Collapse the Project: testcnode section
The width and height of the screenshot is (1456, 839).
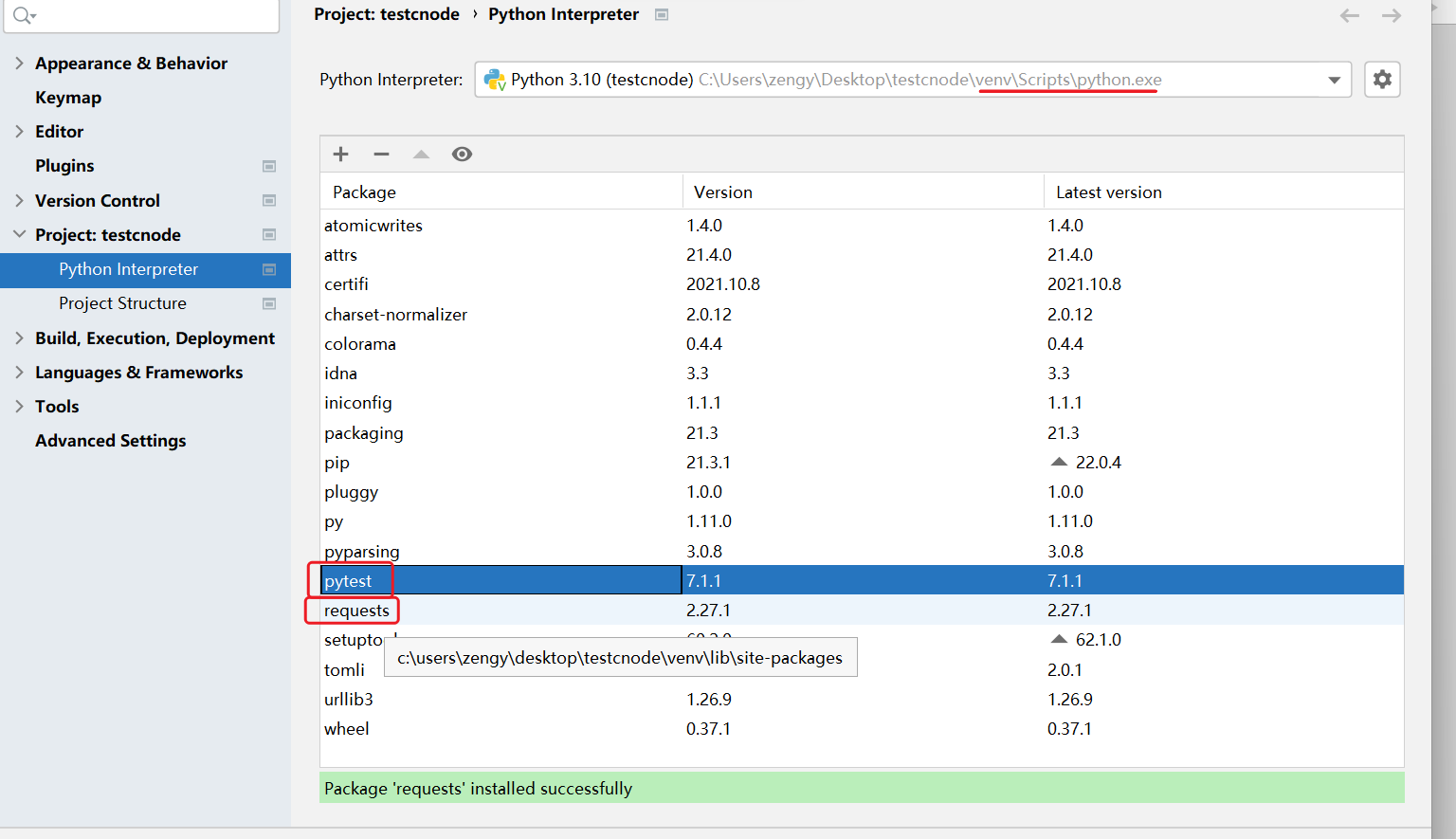click(x=19, y=234)
